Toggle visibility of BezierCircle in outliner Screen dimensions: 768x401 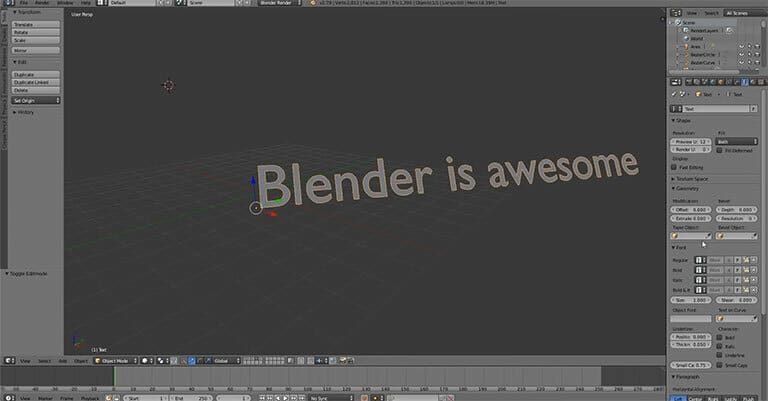click(x=742, y=55)
